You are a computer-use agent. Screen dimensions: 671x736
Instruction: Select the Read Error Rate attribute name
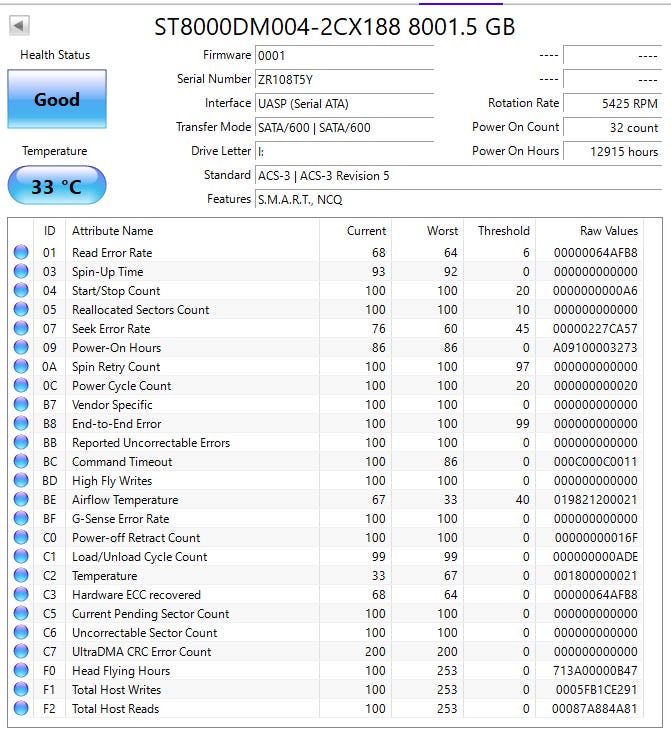(112, 253)
